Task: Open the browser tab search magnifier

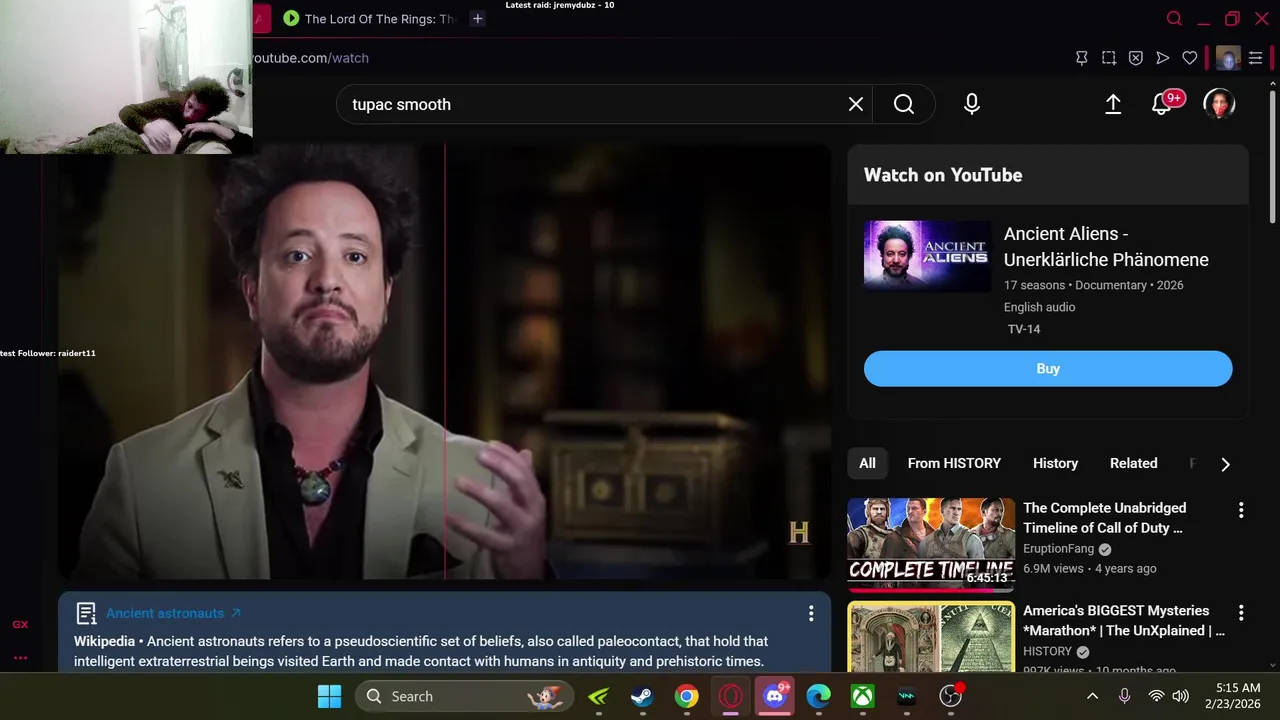Action: point(1175,18)
